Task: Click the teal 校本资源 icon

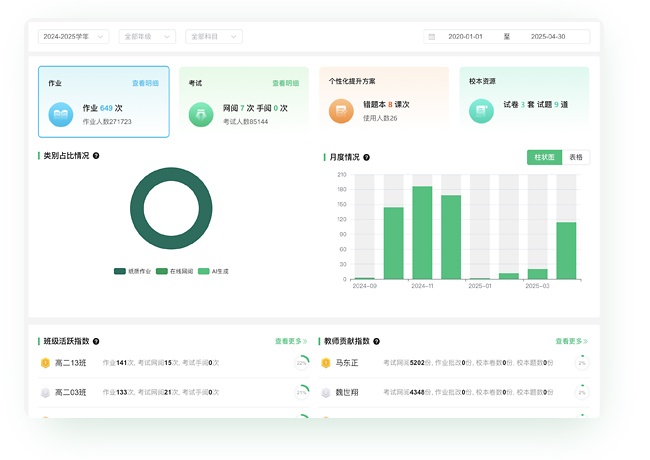Action: coord(481,112)
